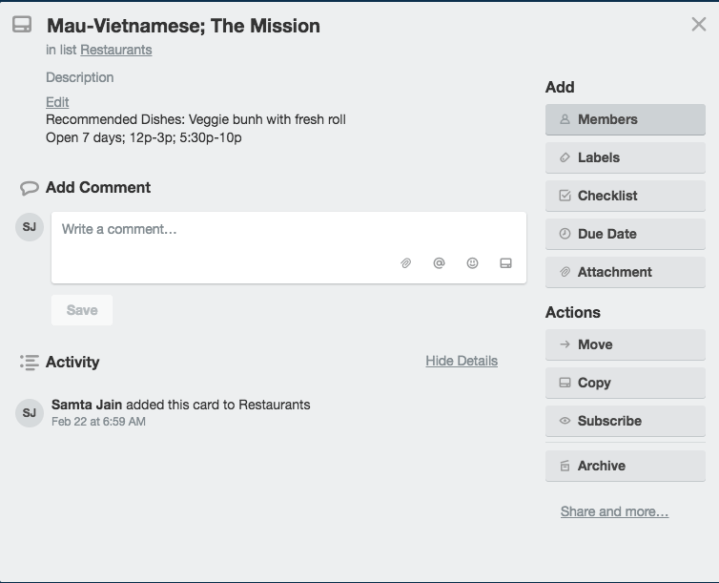Click the card icon beside the title
719x583 pixels.
pos(21,26)
